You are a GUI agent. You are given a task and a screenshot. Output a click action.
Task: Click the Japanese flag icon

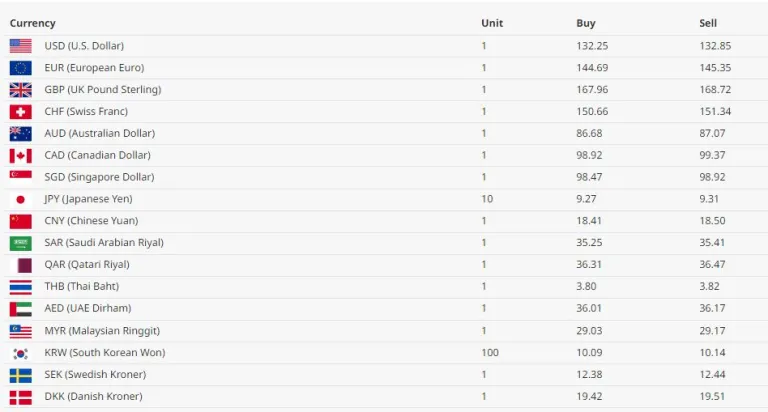click(x=20, y=199)
